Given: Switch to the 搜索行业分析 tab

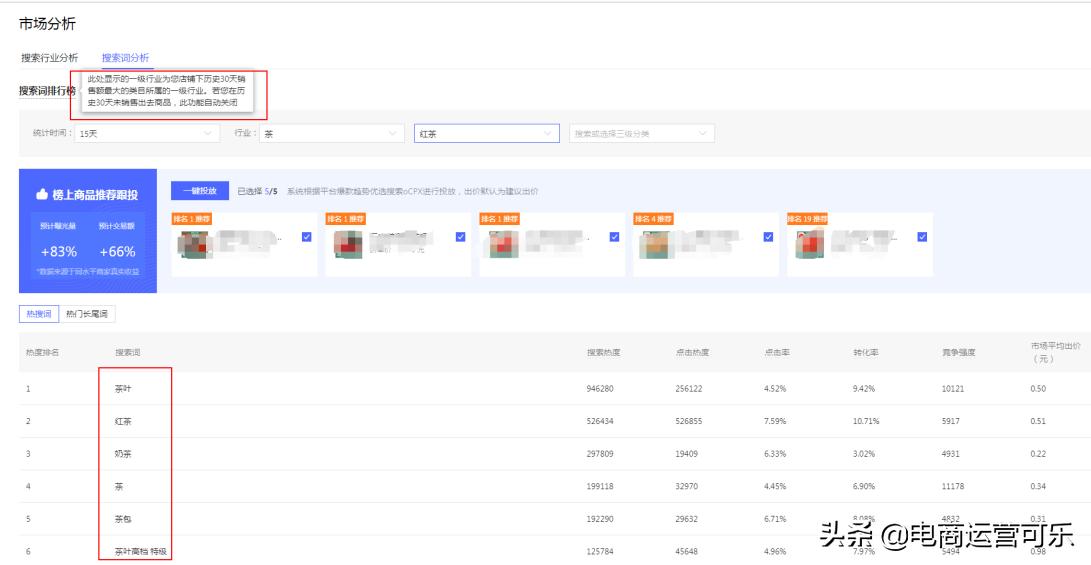Looking at the screenshot, I should click(50, 58).
